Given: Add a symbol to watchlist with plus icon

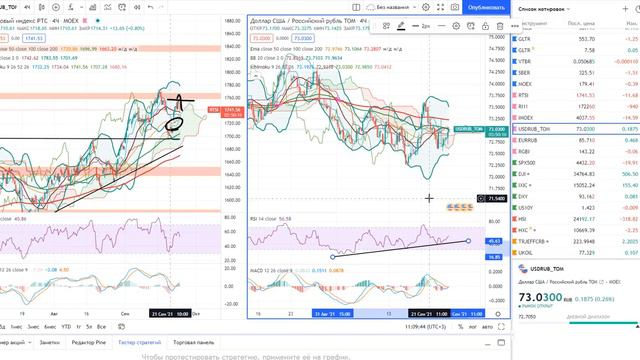Looking at the screenshot, I should [625, 9].
